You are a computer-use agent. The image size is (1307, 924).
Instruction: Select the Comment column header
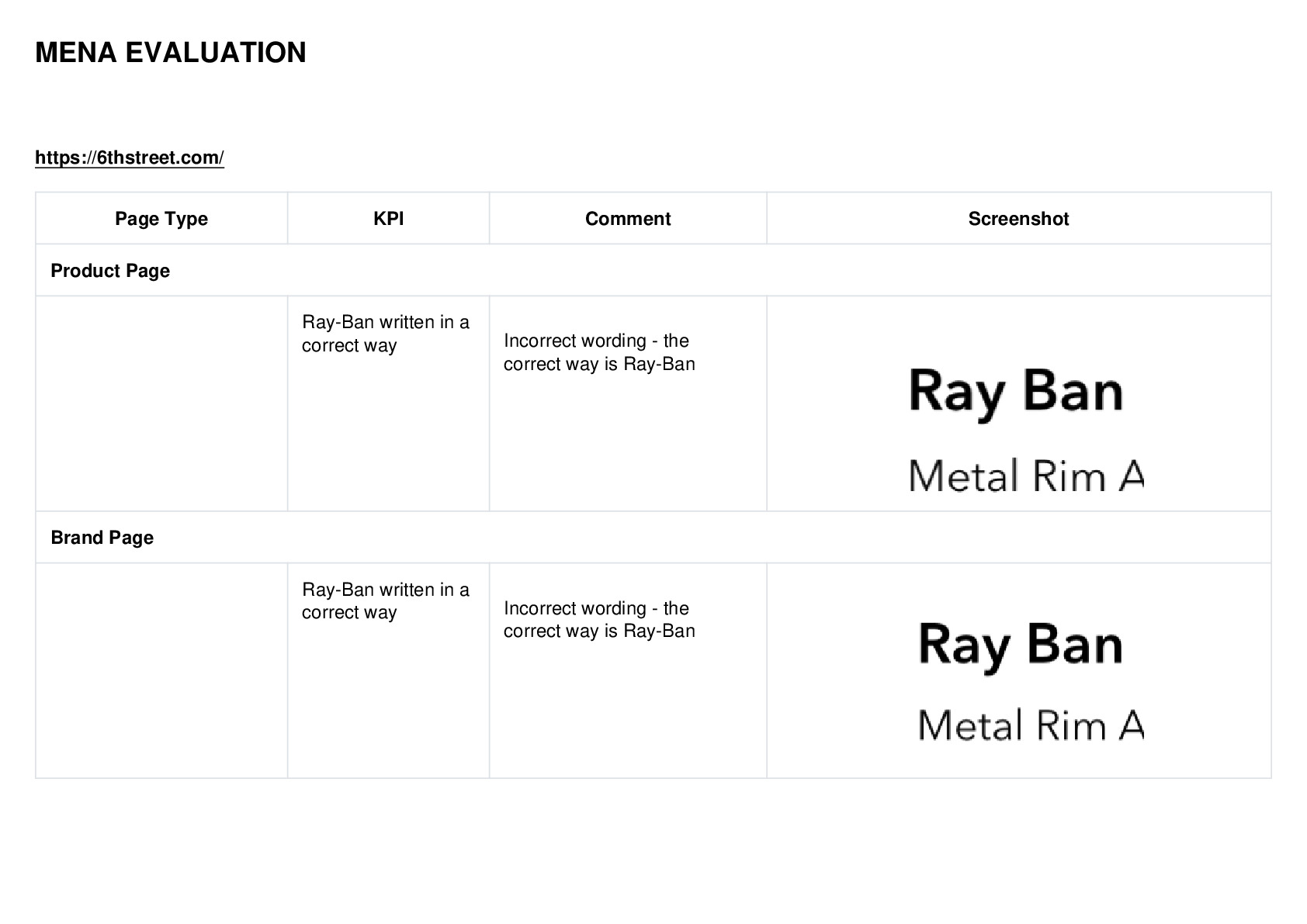pyautogui.click(x=628, y=219)
